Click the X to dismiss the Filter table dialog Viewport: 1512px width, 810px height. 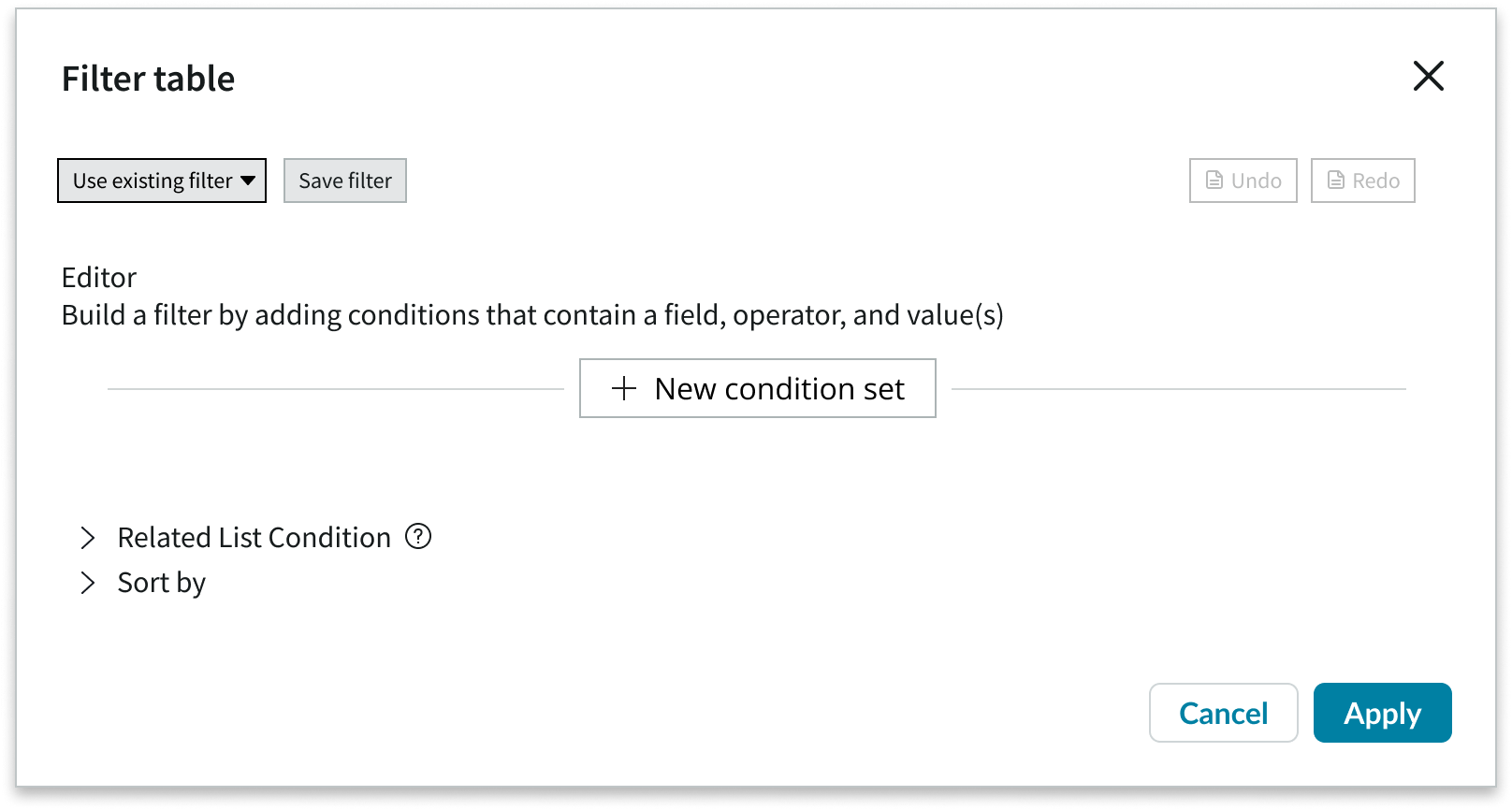pyautogui.click(x=1429, y=77)
